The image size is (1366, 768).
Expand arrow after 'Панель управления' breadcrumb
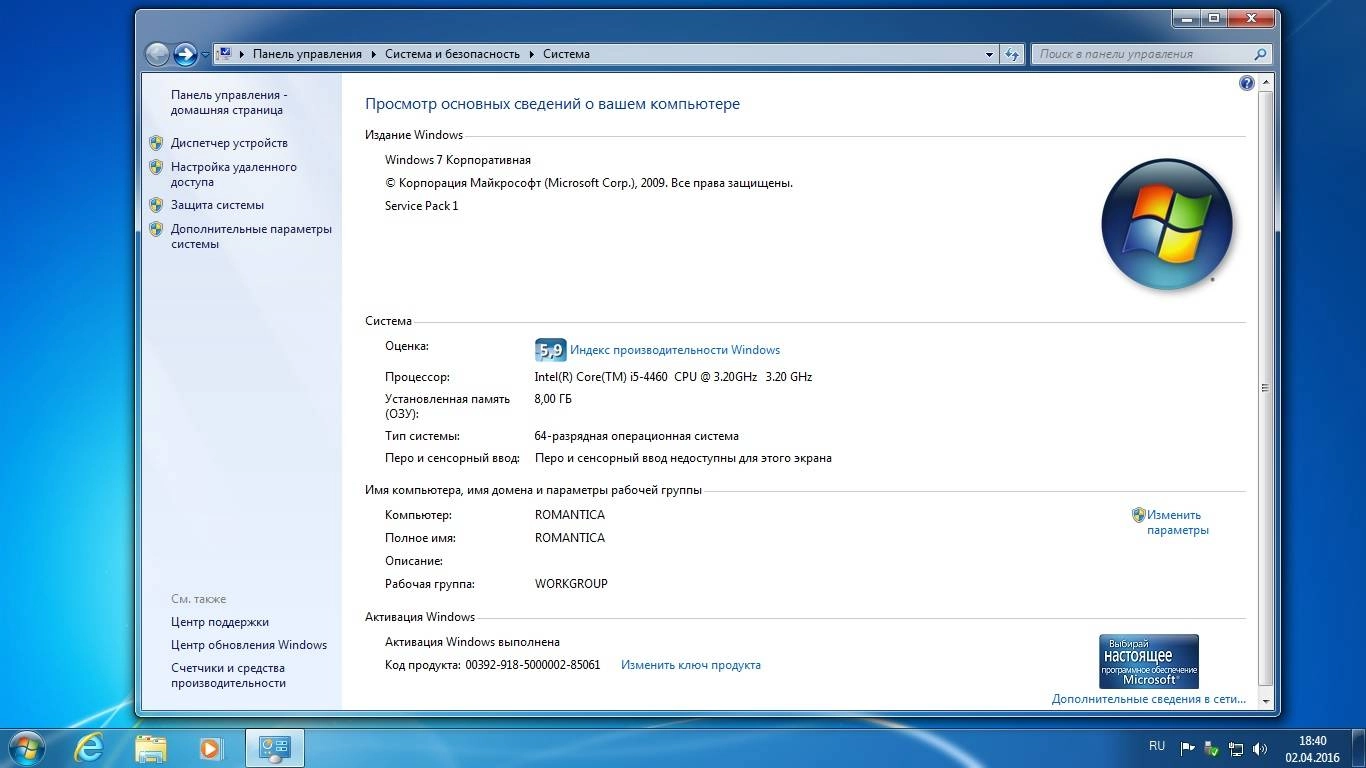tap(374, 54)
